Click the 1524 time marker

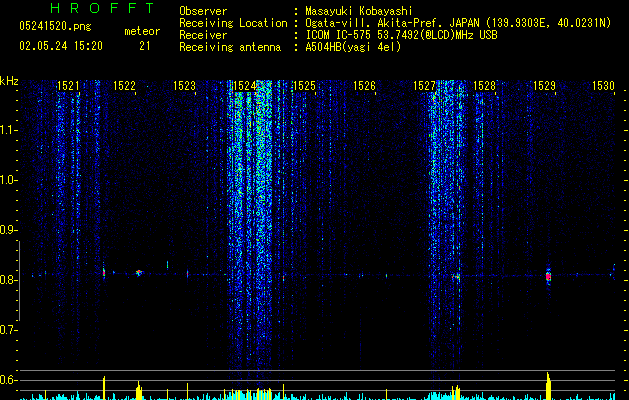(244, 86)
